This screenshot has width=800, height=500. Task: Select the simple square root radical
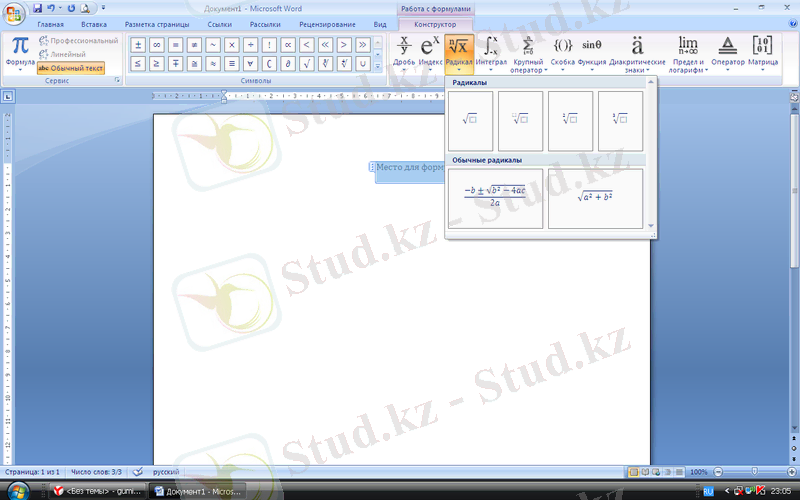pos(470,121)
